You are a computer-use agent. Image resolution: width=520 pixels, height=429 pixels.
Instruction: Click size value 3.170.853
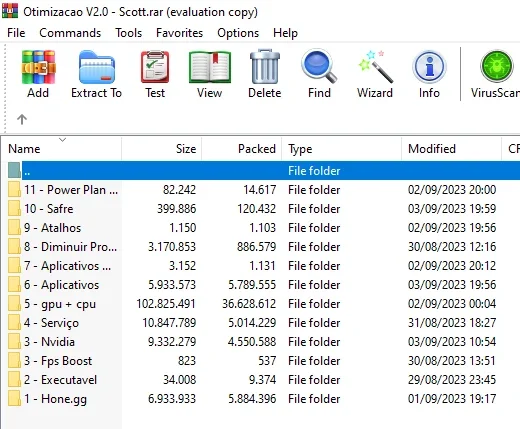pyautogui.click(x=172, y=247)
